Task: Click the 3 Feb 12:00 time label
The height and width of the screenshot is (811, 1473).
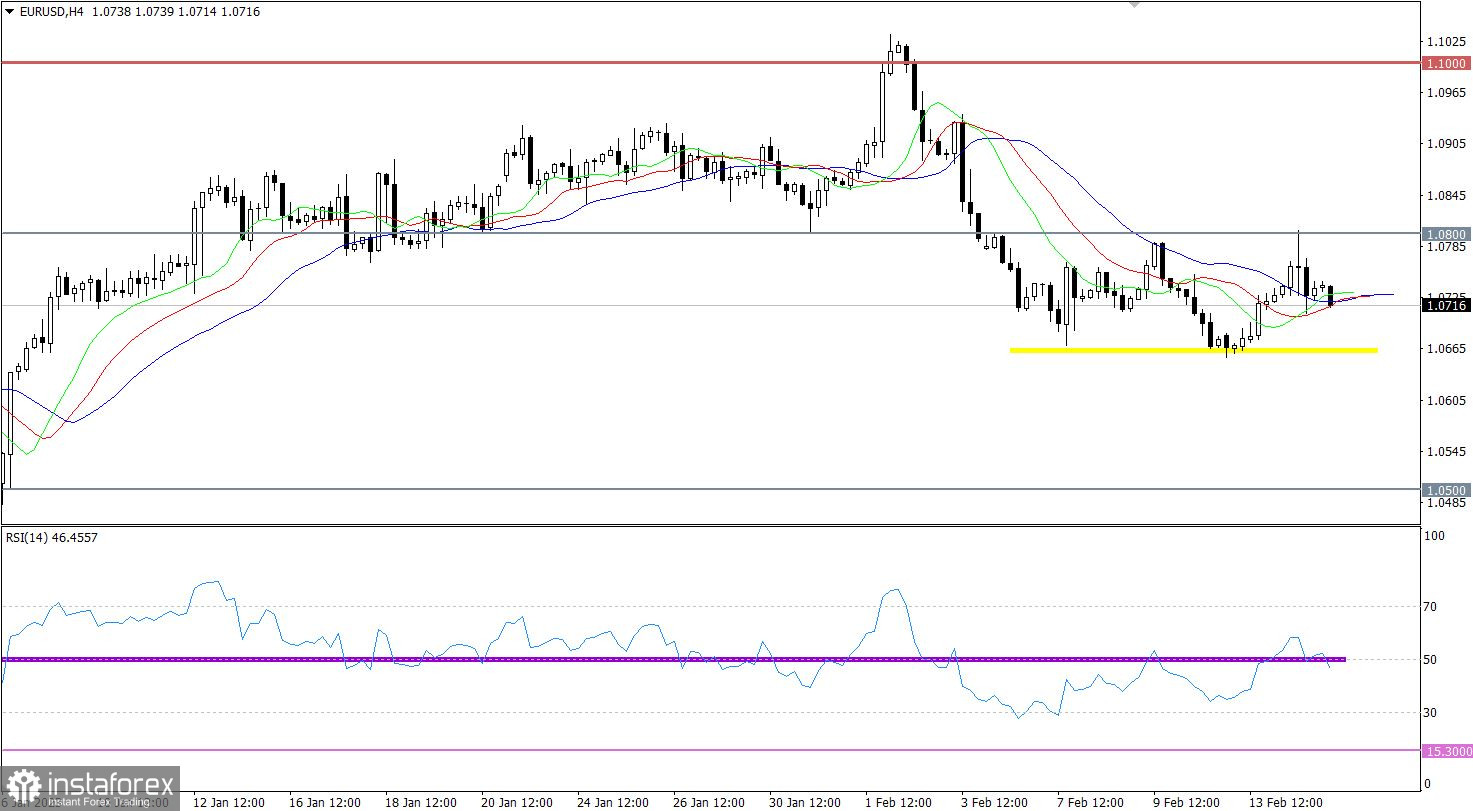Action: pyautogui.click(x=994, y=803)
